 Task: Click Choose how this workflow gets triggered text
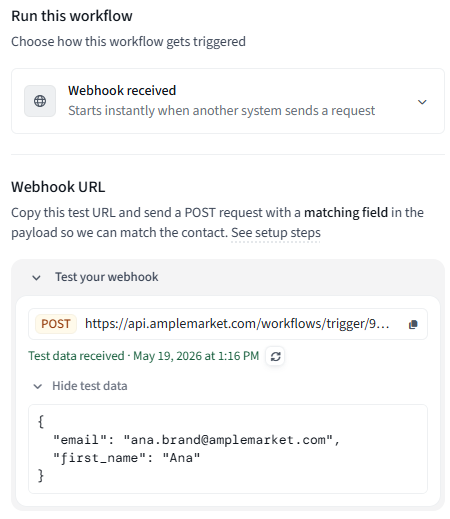128,42
